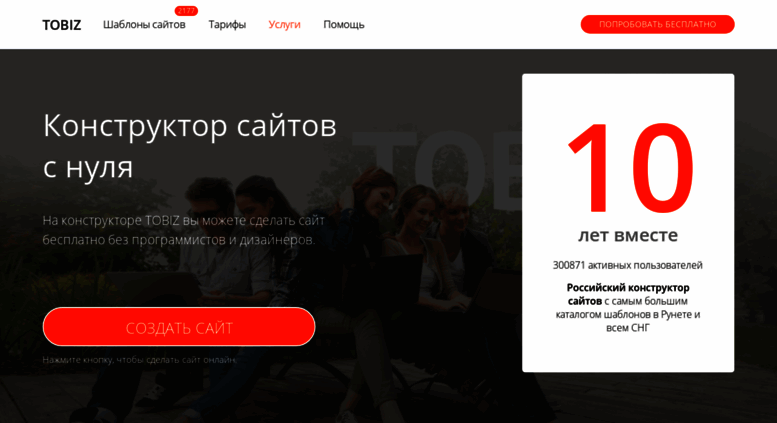Image resolution: width=777 pixels, height=423 pixels.
Task: Click the Конструктор сайтов с нуля heading
Action: coord(190,146)
